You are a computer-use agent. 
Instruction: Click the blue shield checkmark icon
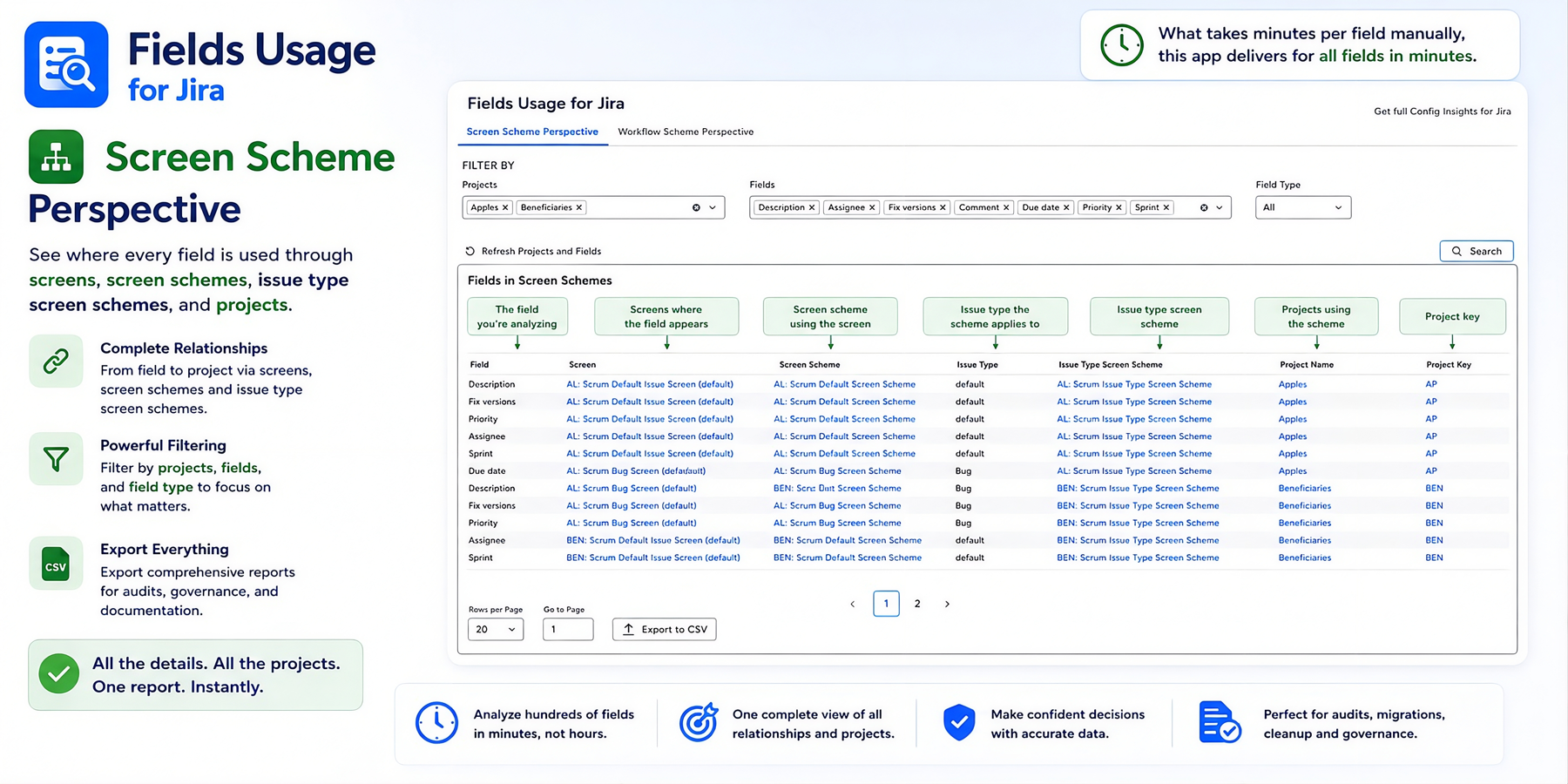[x=959, y=722]
